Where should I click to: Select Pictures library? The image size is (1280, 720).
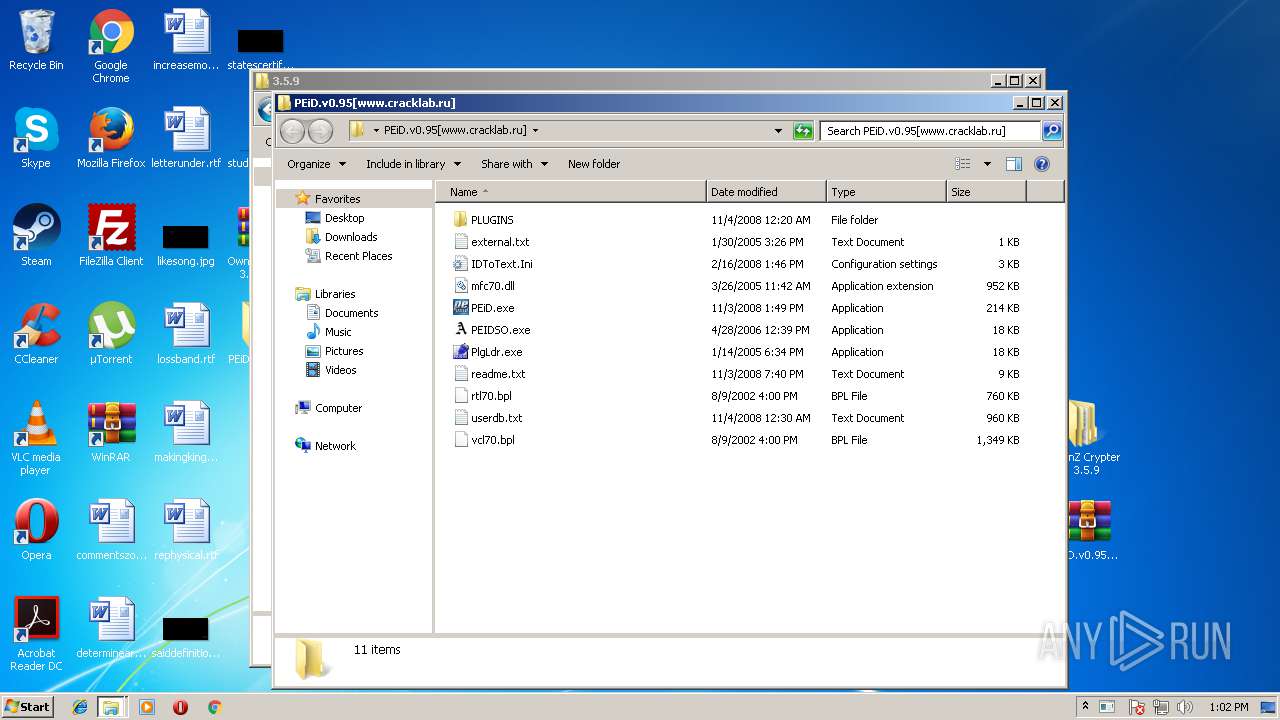pos(343,351)
